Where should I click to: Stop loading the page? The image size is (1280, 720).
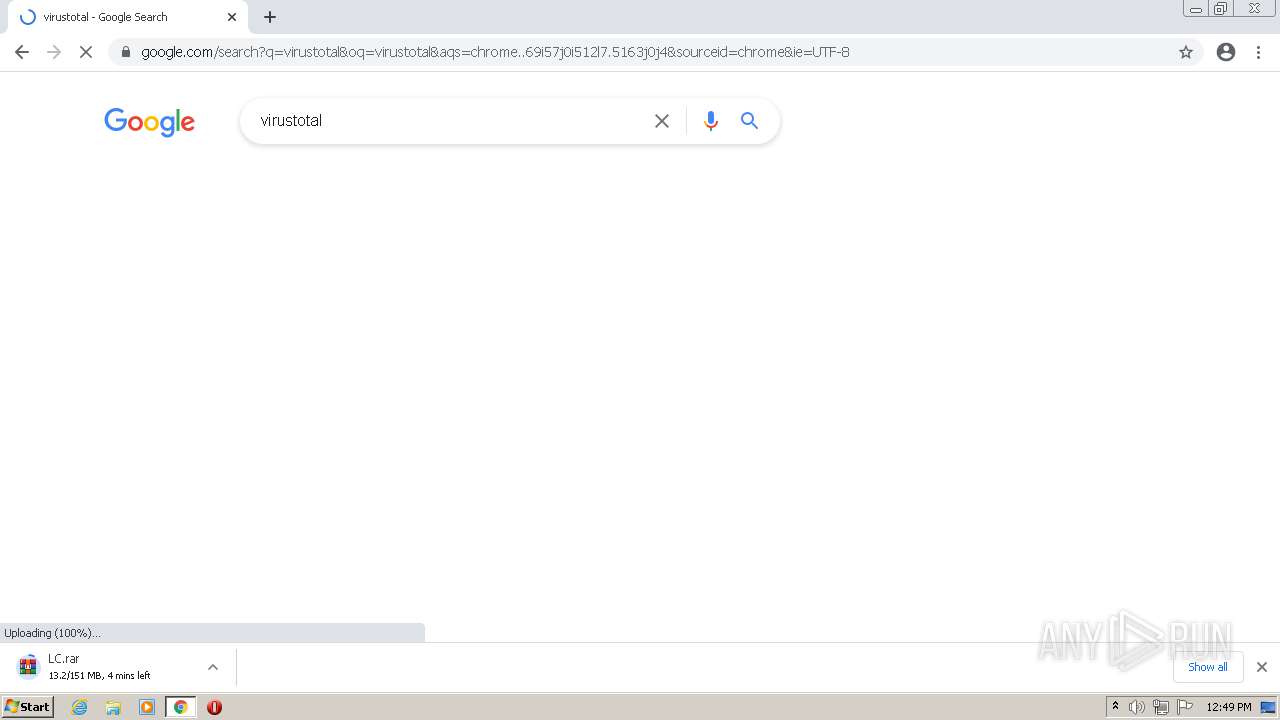86,52
